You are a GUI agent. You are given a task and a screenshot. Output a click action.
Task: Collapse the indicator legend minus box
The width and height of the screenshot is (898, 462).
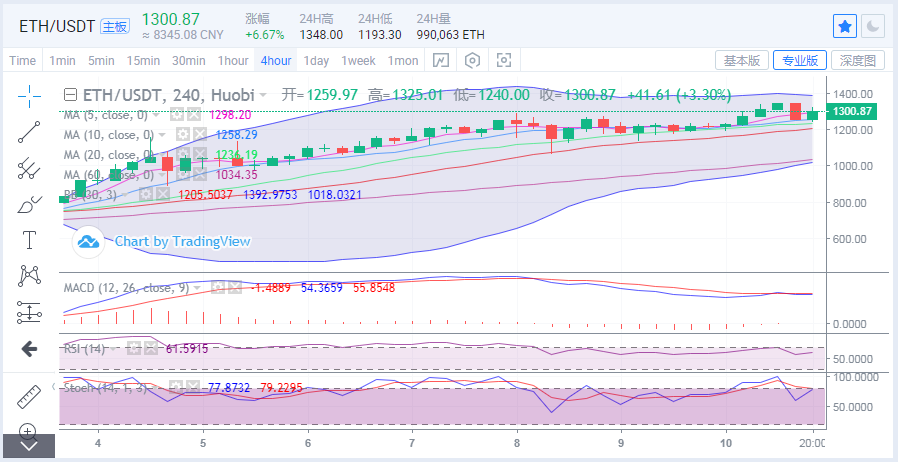(70, 94)
